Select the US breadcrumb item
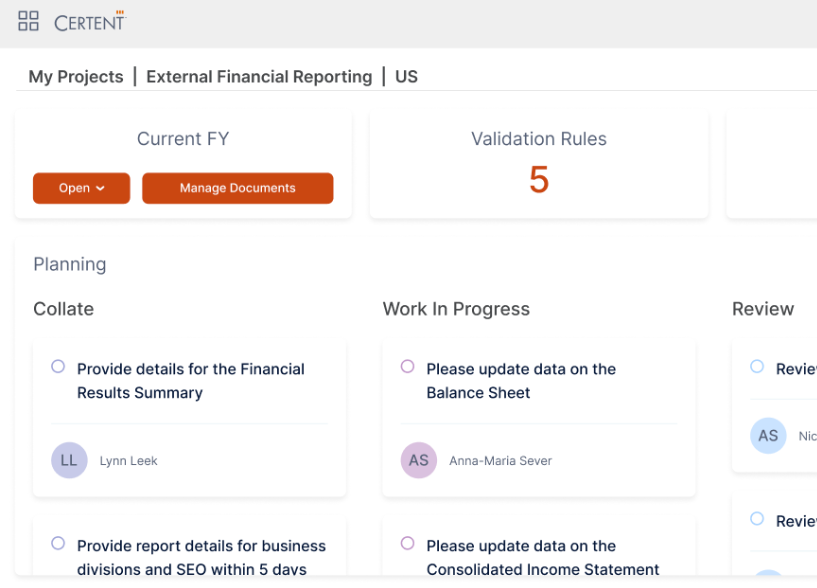The image size is (817, 588). [x=406, y=76]
